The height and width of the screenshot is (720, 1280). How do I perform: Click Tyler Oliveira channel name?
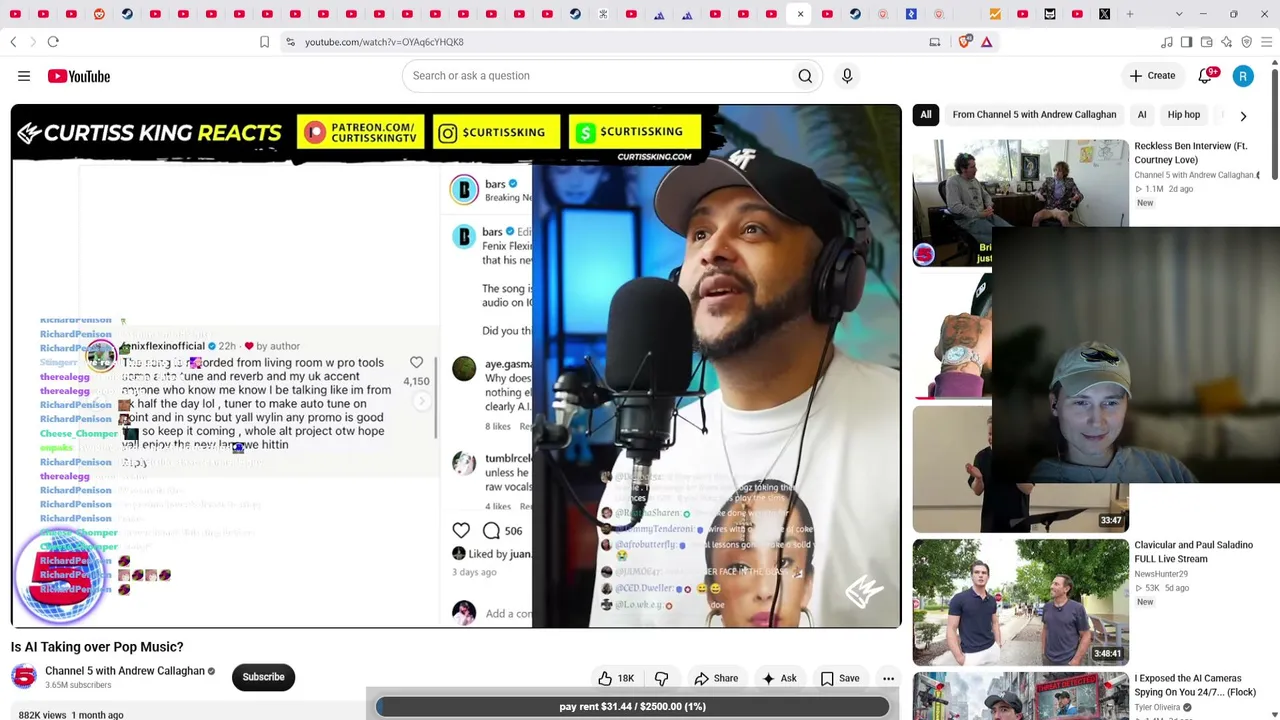pos(1158,707)
